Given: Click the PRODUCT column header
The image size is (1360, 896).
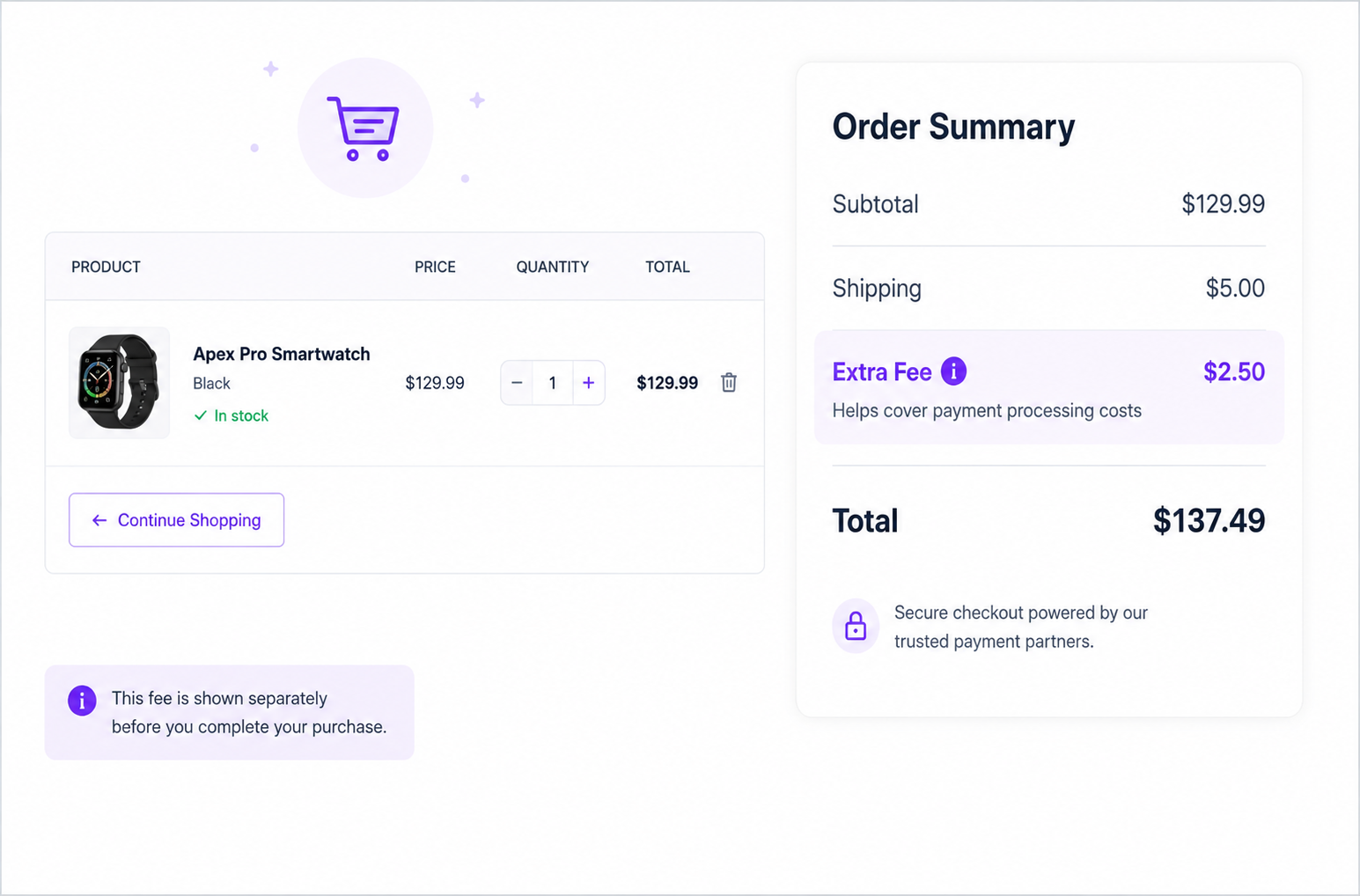Looking at the screenshot, I should [106, 267].
